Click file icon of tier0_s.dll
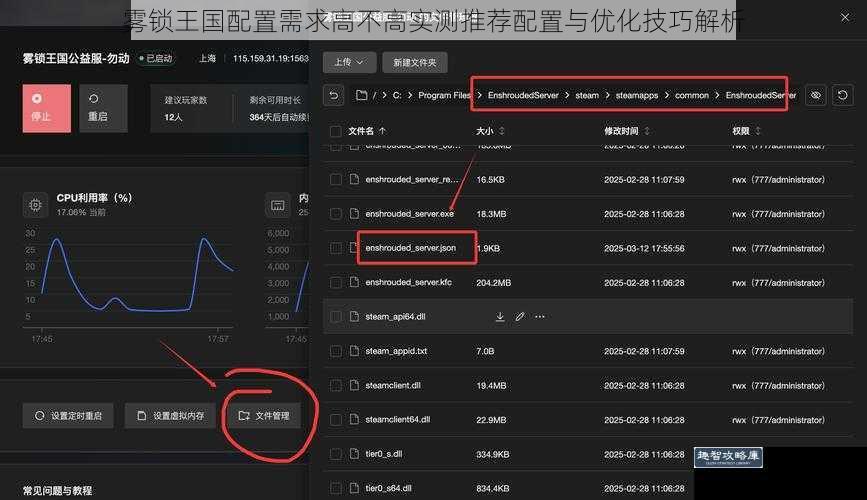The image size is (867, 500). point(354,454)
